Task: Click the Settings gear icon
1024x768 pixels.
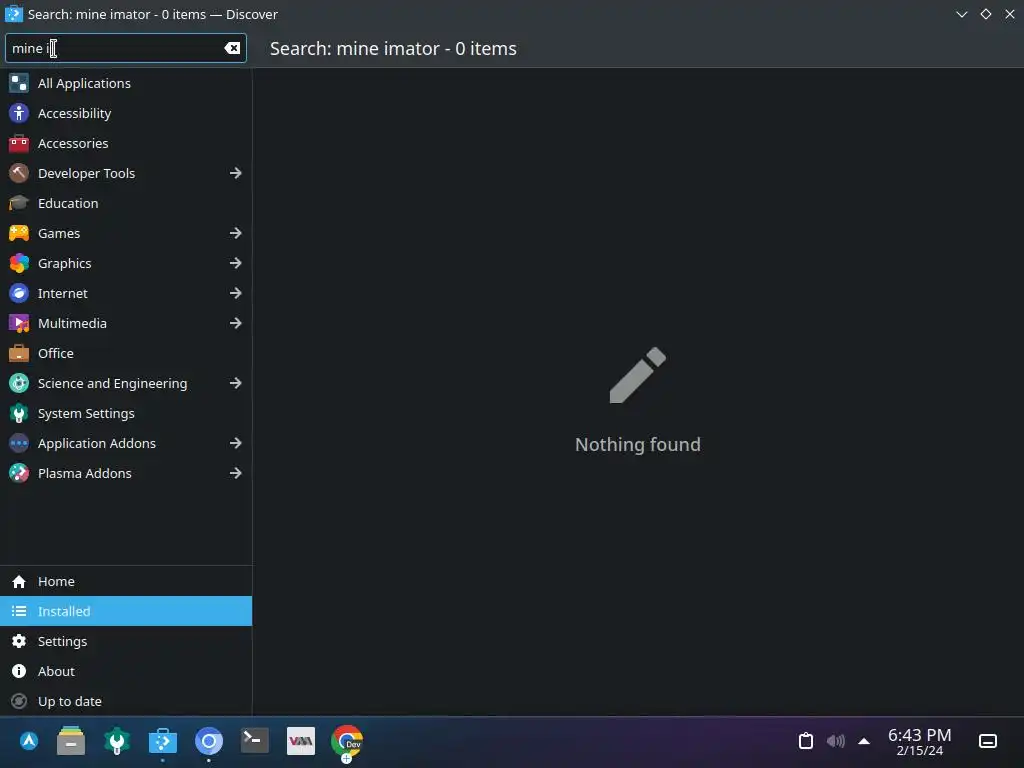Action: click(x=19, y=641)
